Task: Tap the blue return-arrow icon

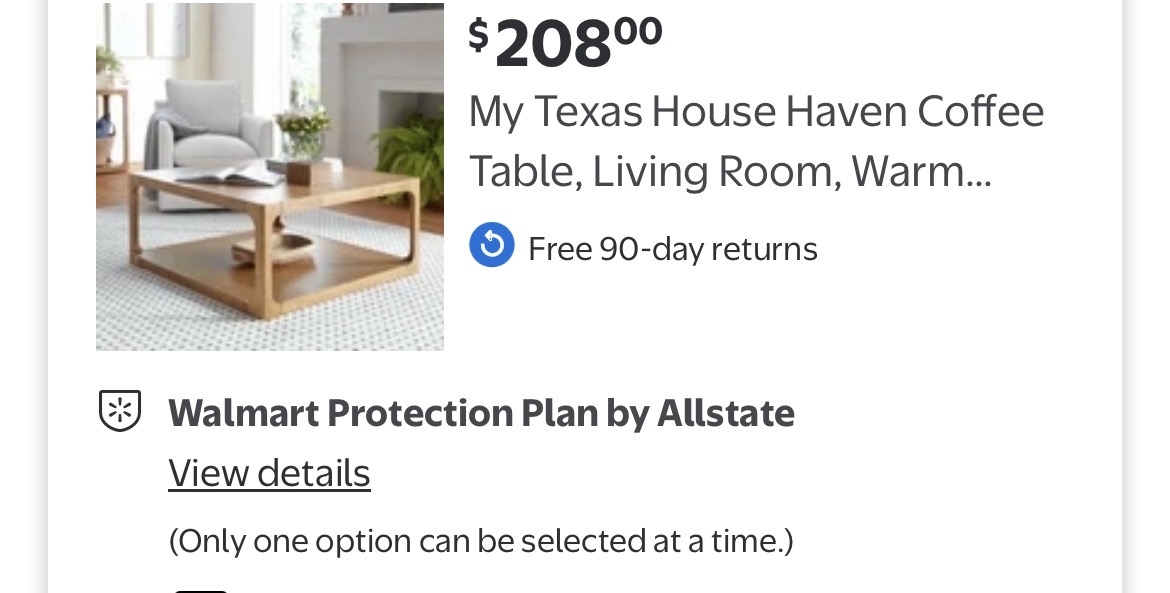Action: pos(492,246)
